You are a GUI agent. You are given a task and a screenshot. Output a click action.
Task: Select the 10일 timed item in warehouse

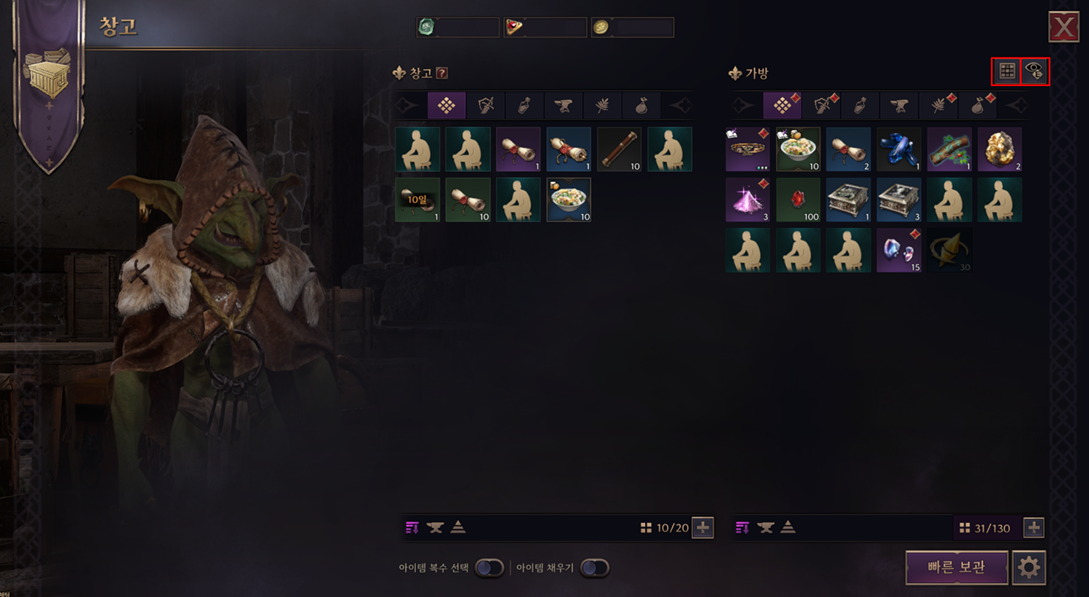(417, 199)
